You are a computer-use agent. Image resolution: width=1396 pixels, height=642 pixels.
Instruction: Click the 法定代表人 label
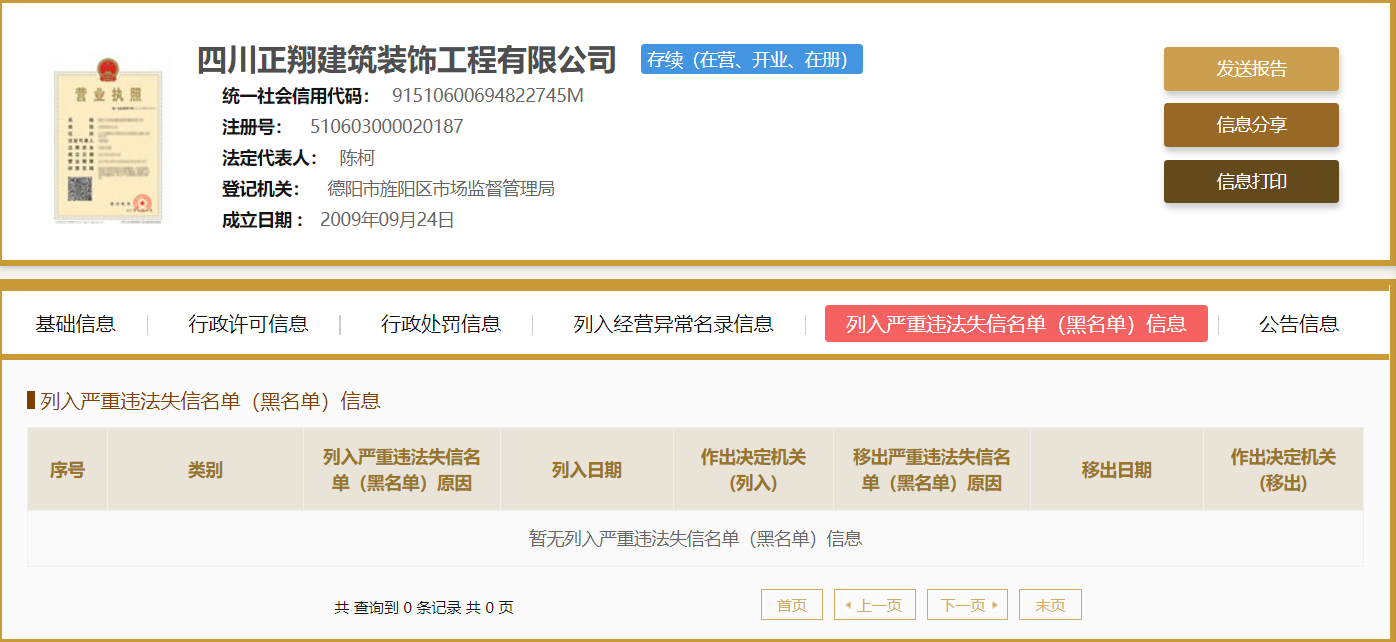(270, 158)
